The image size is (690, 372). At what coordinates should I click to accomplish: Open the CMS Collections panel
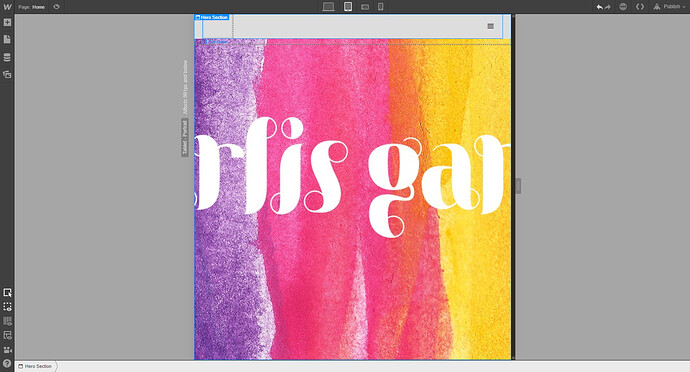click(x=7, y=57)
